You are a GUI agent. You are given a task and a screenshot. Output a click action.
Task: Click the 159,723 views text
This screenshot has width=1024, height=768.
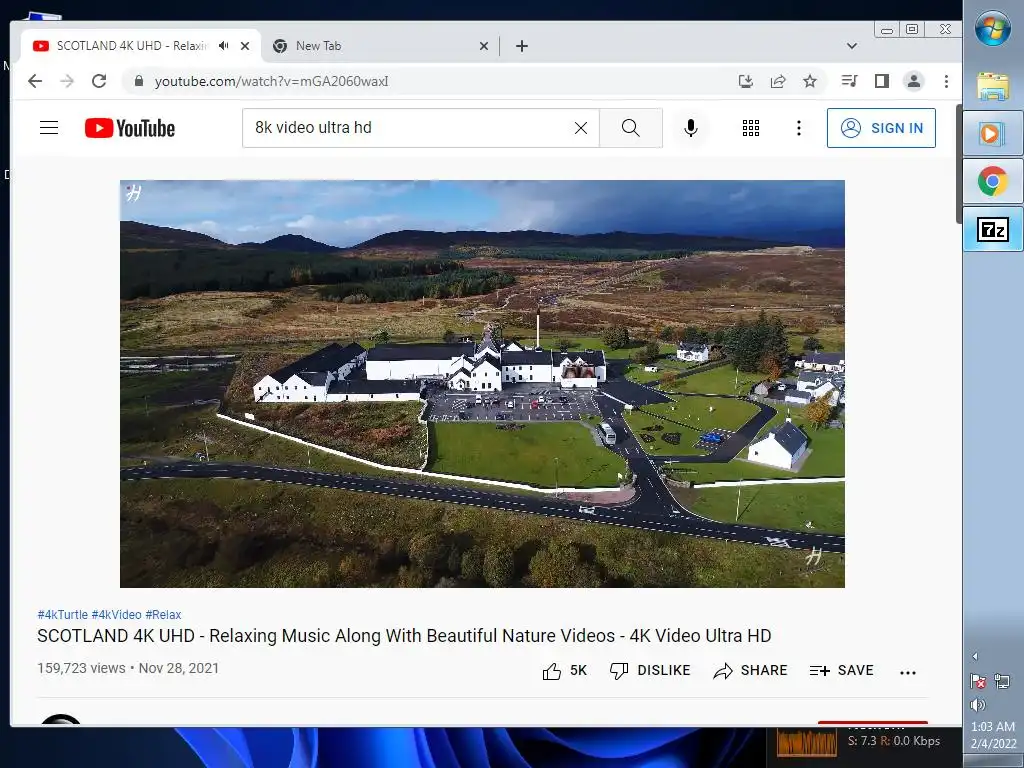tap(81, 668)
